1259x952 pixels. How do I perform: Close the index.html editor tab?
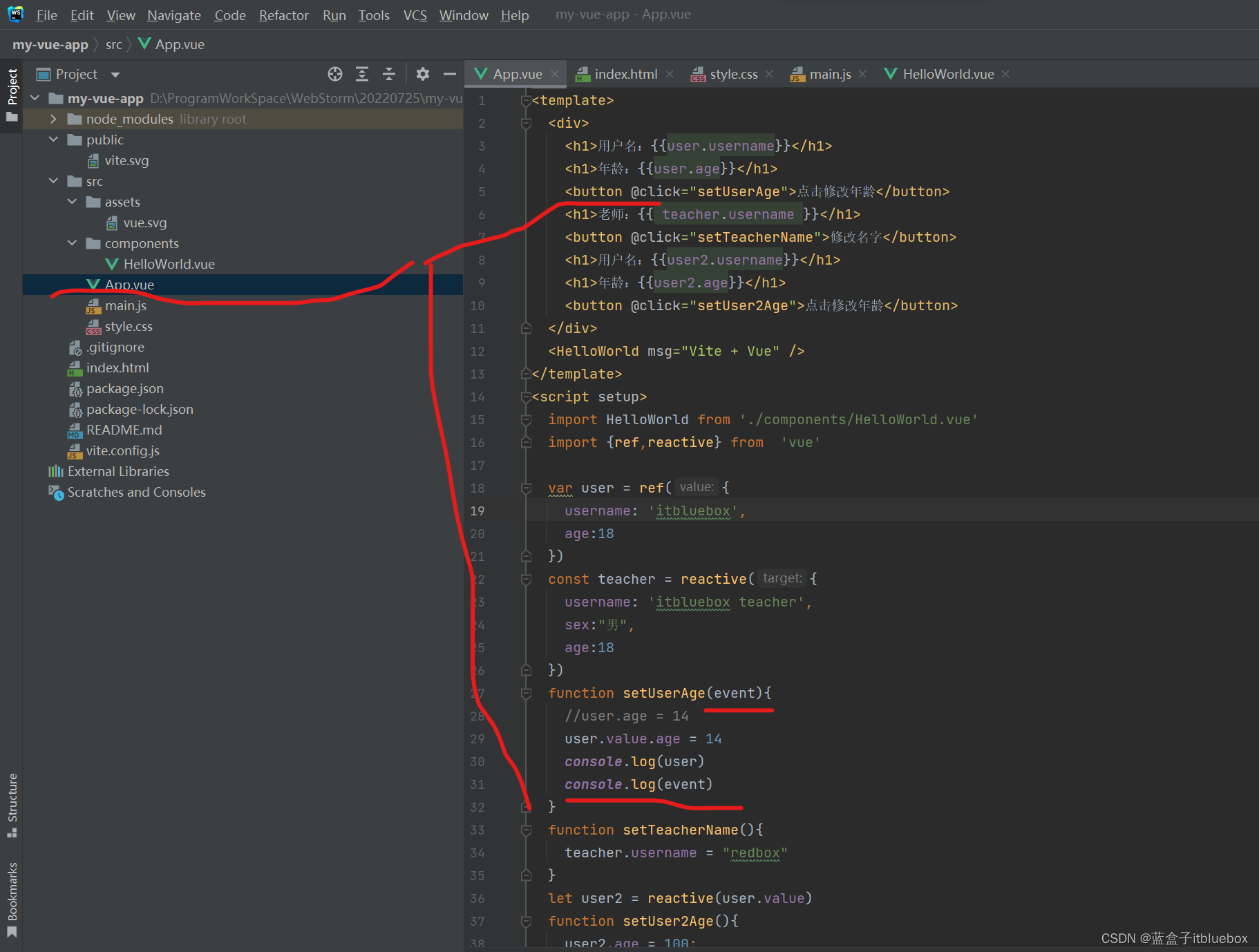(x=670, y=74)
